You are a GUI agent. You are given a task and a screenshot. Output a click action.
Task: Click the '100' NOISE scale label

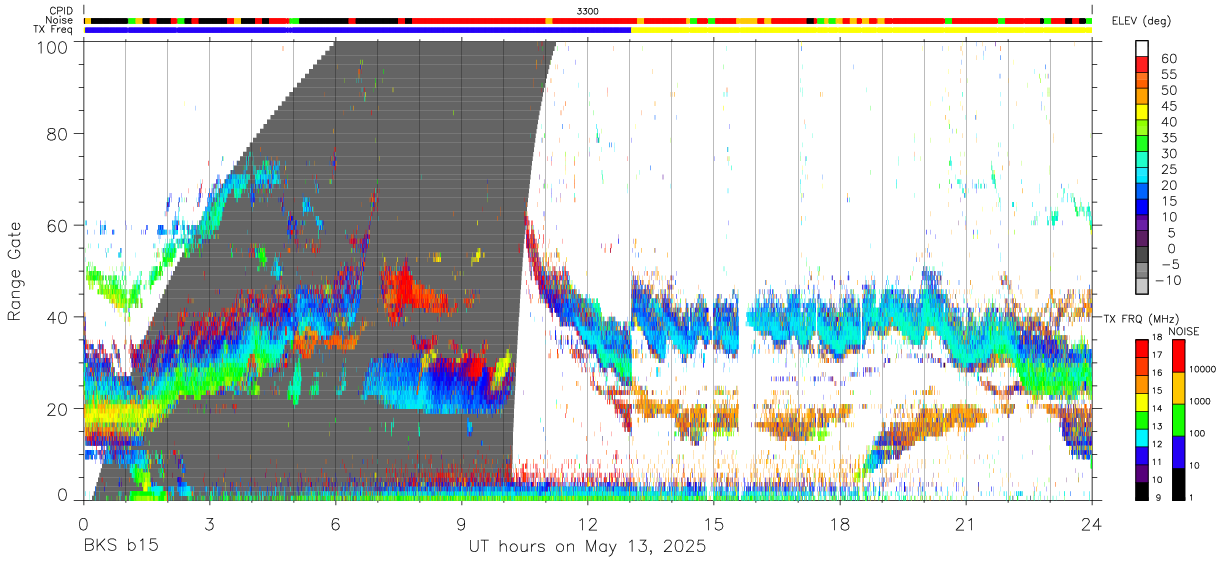(x=1199, y=433)
